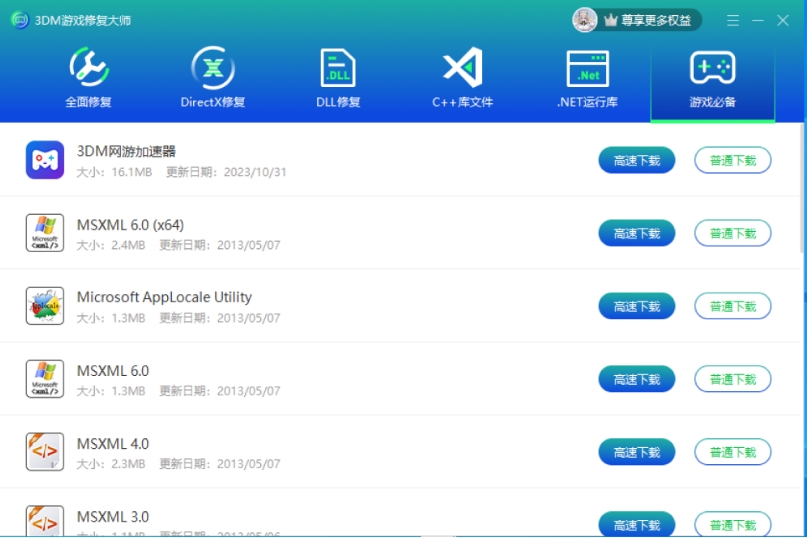
Task: Switch to the 全面修复 tab label
Action: click(89, 102)
